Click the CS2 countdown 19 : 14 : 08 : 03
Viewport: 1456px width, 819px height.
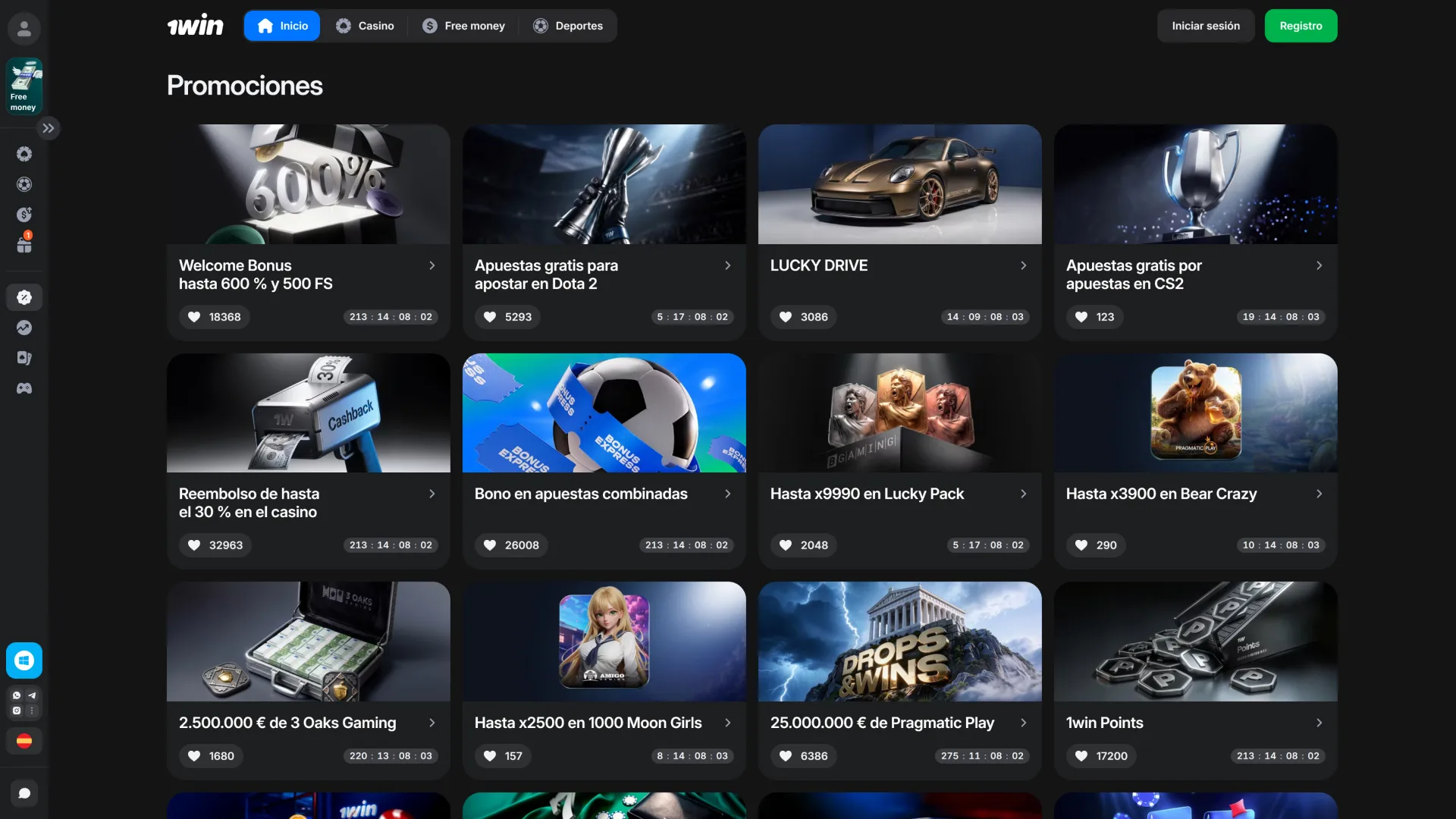pos(1281,317)
